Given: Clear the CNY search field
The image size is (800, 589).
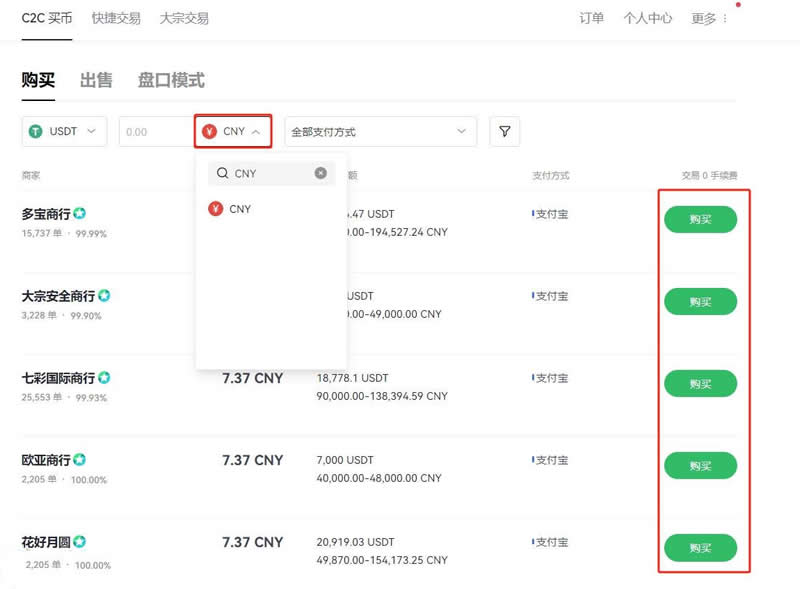Looking at the screenshot, I should click(x=320, y=173).
